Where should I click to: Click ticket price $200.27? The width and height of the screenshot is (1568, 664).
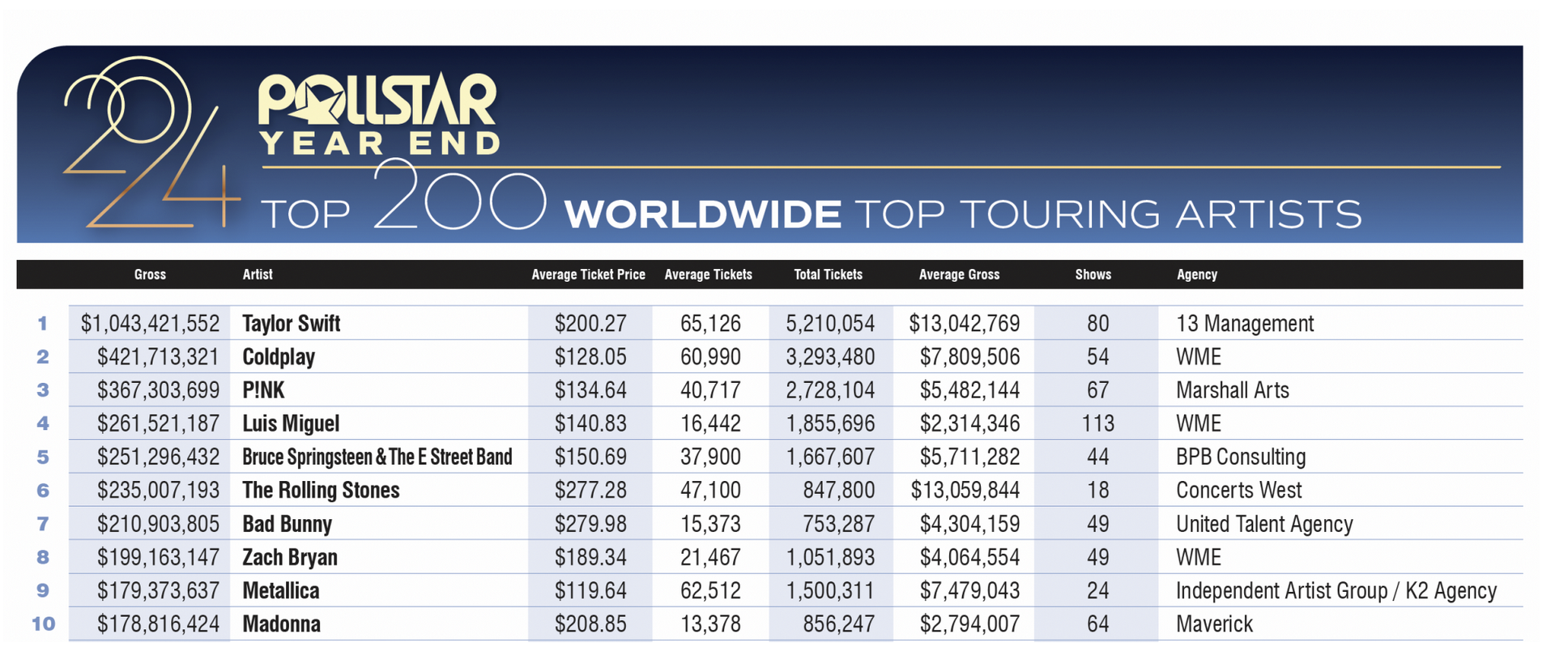(x=590, y=324)
